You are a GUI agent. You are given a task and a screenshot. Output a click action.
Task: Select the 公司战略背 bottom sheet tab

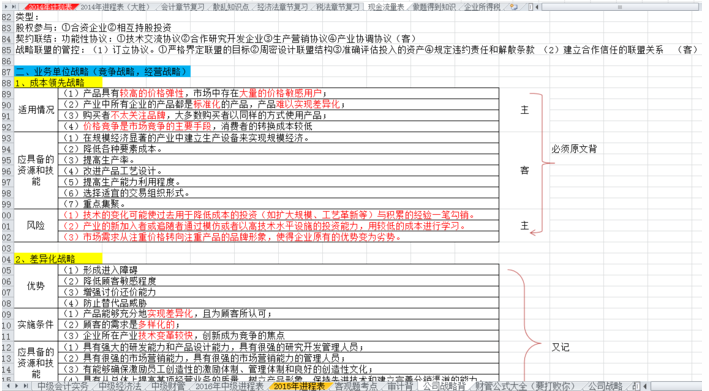444,386
